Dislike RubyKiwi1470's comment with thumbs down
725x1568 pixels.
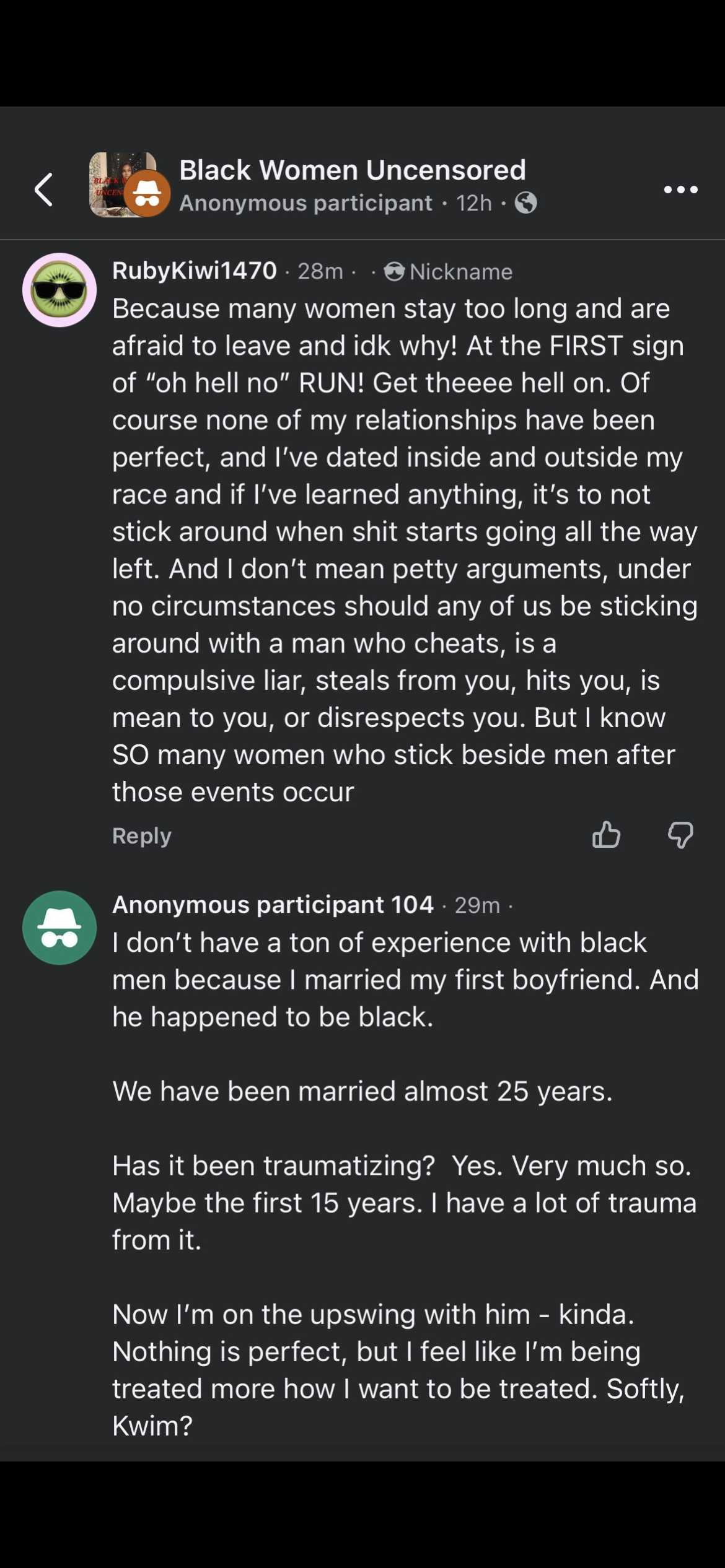680,834
